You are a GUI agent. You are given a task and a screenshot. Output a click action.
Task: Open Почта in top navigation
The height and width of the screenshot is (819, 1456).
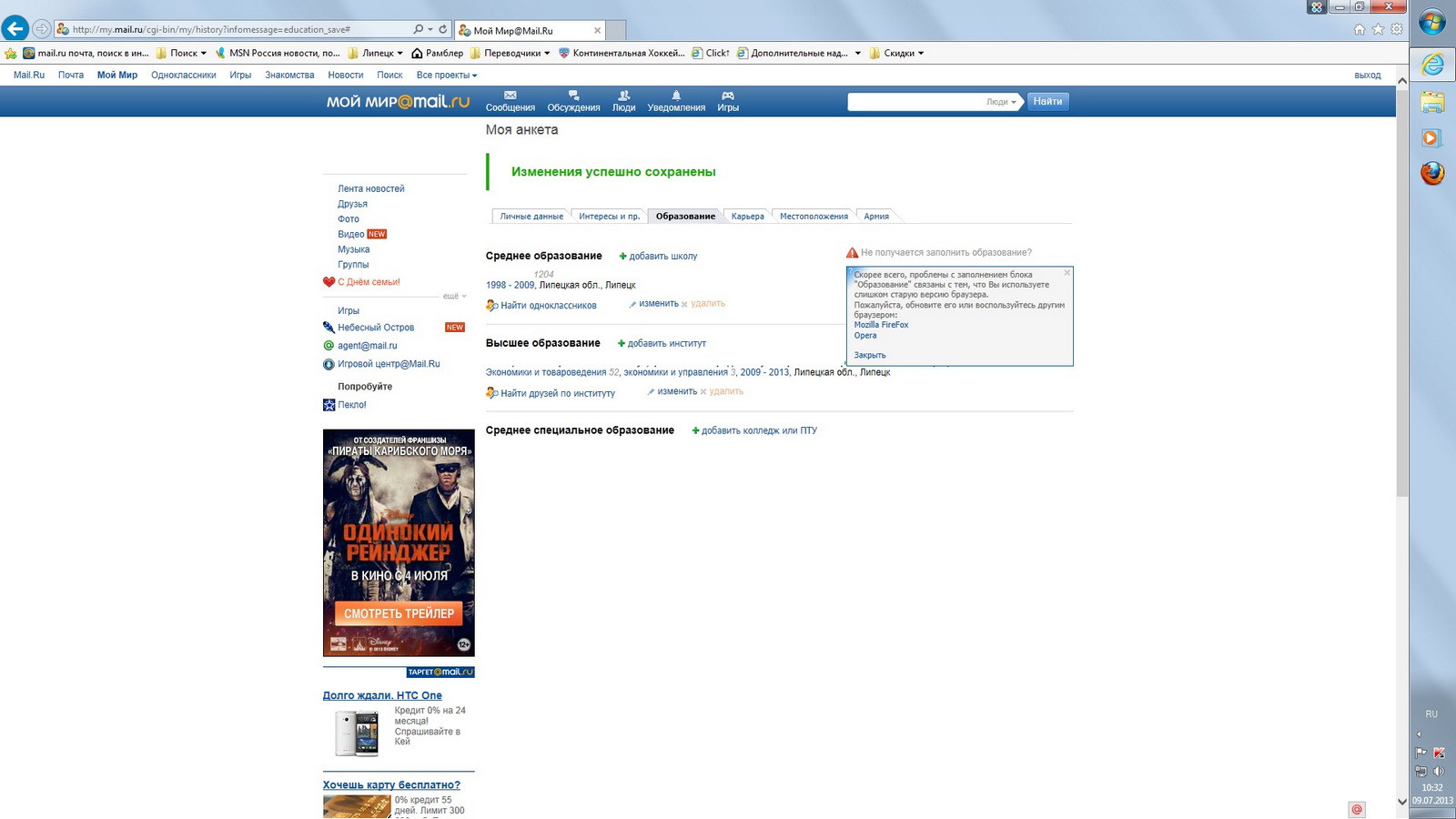(71, 76)
